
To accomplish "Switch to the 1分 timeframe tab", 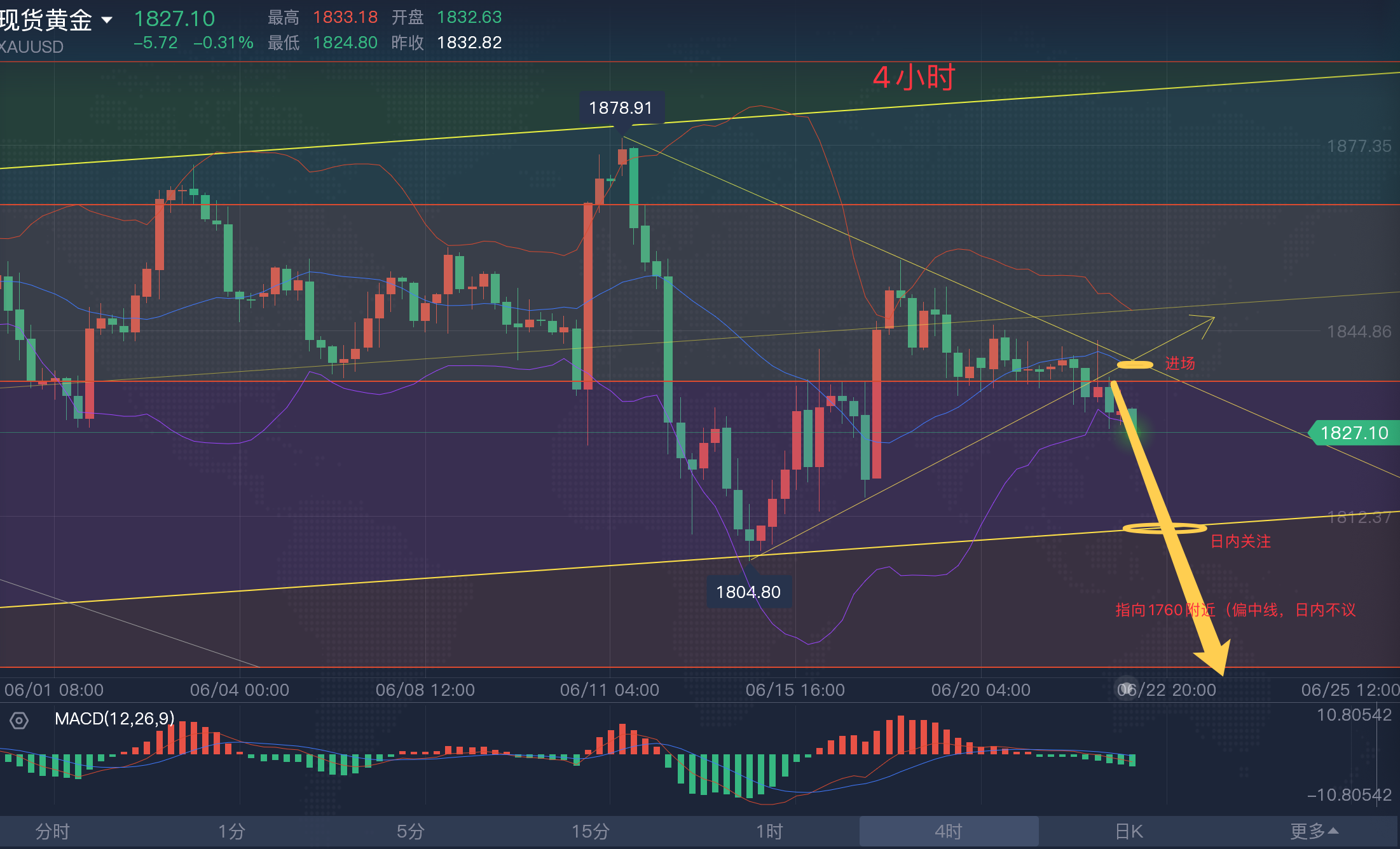I will pyautogui.click(x=231, y=831).
